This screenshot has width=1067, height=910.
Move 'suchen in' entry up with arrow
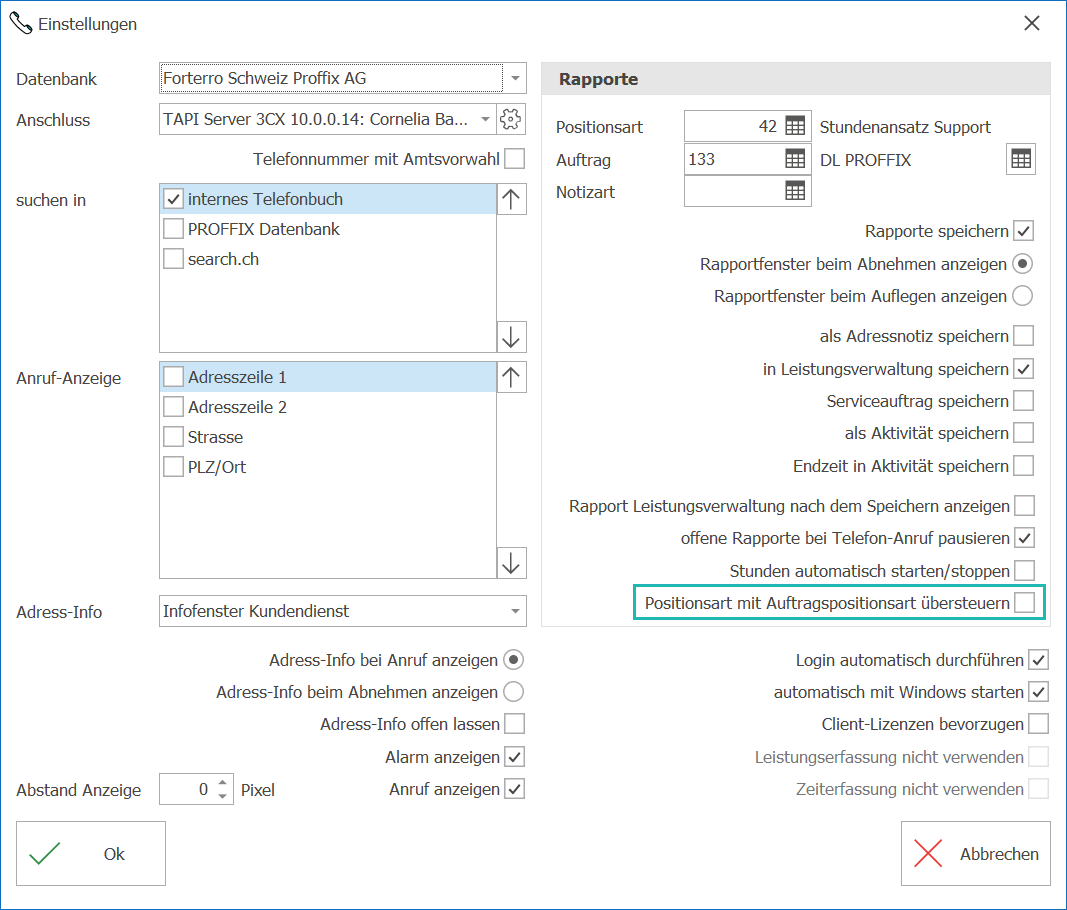click(511, 199)
